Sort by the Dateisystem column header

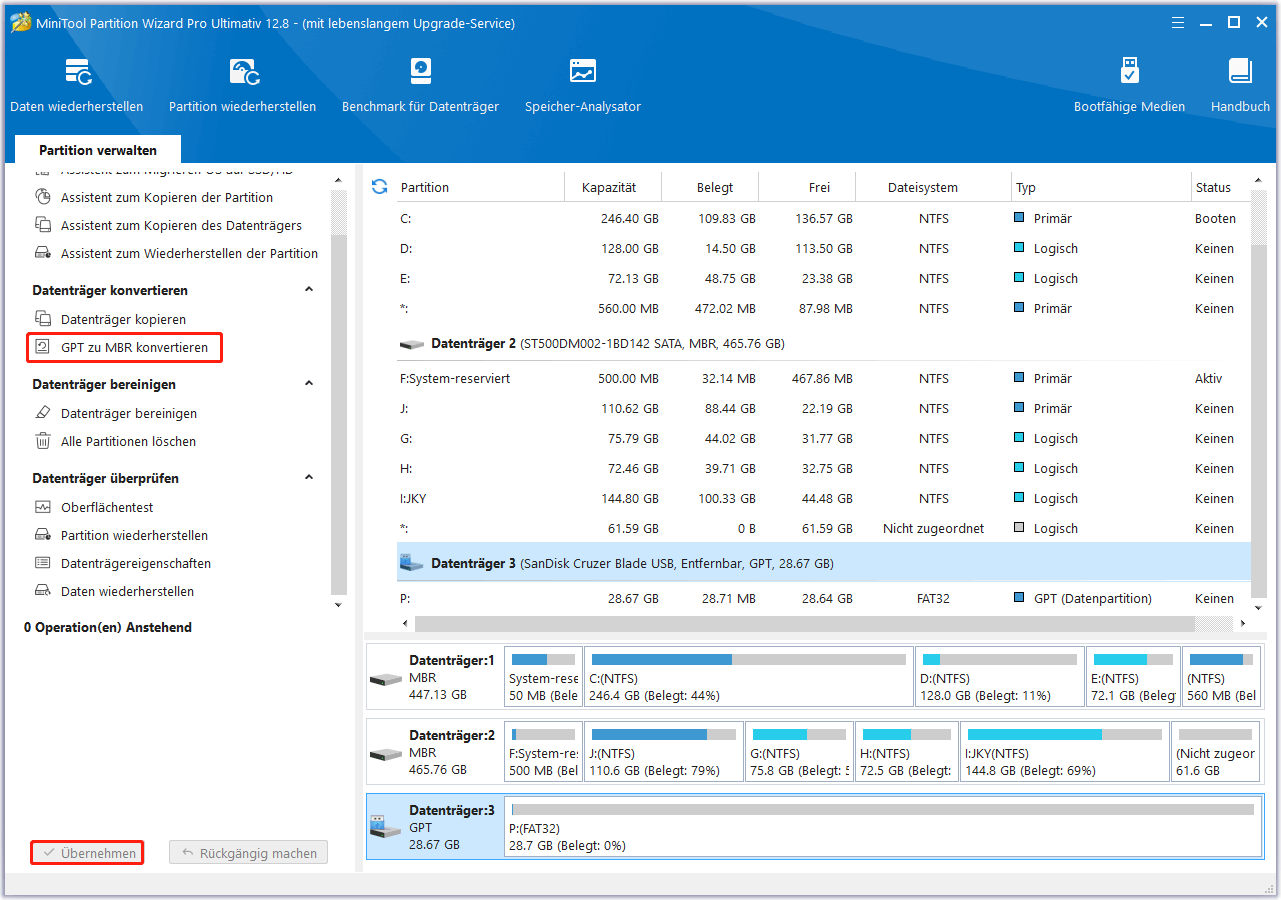(x=934, y=187)
